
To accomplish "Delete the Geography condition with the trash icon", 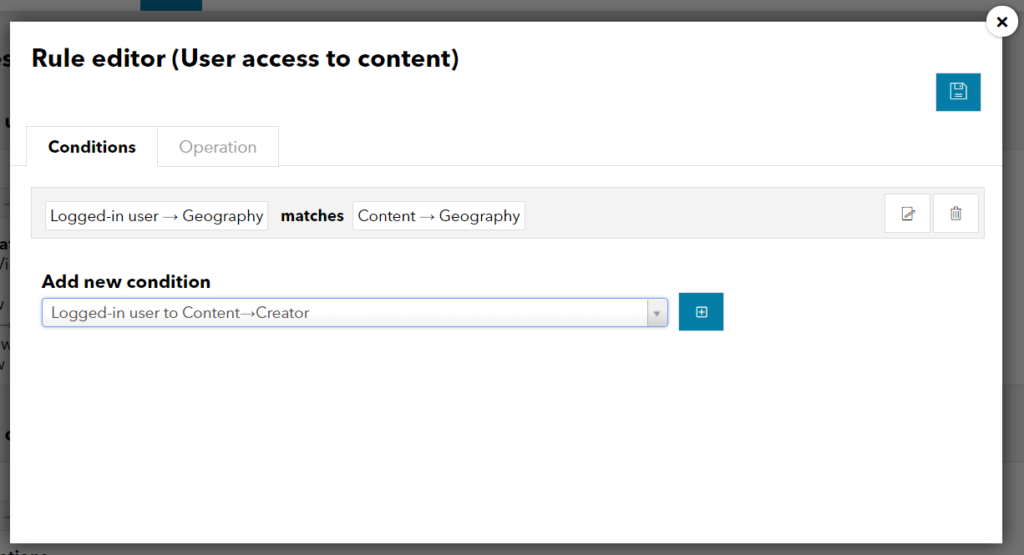I will click(x=956, y=214).
